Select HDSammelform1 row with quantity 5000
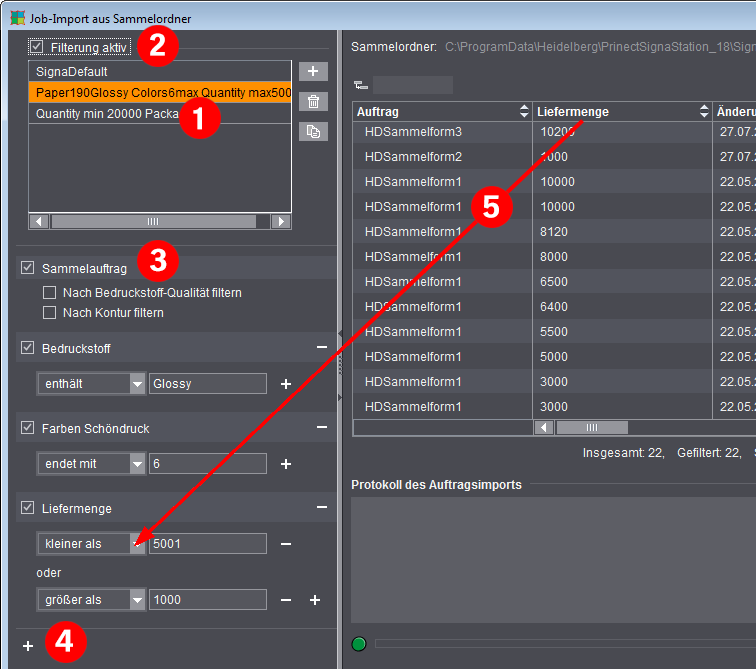This screenshot has width=756, height=669. coord(554,357)
